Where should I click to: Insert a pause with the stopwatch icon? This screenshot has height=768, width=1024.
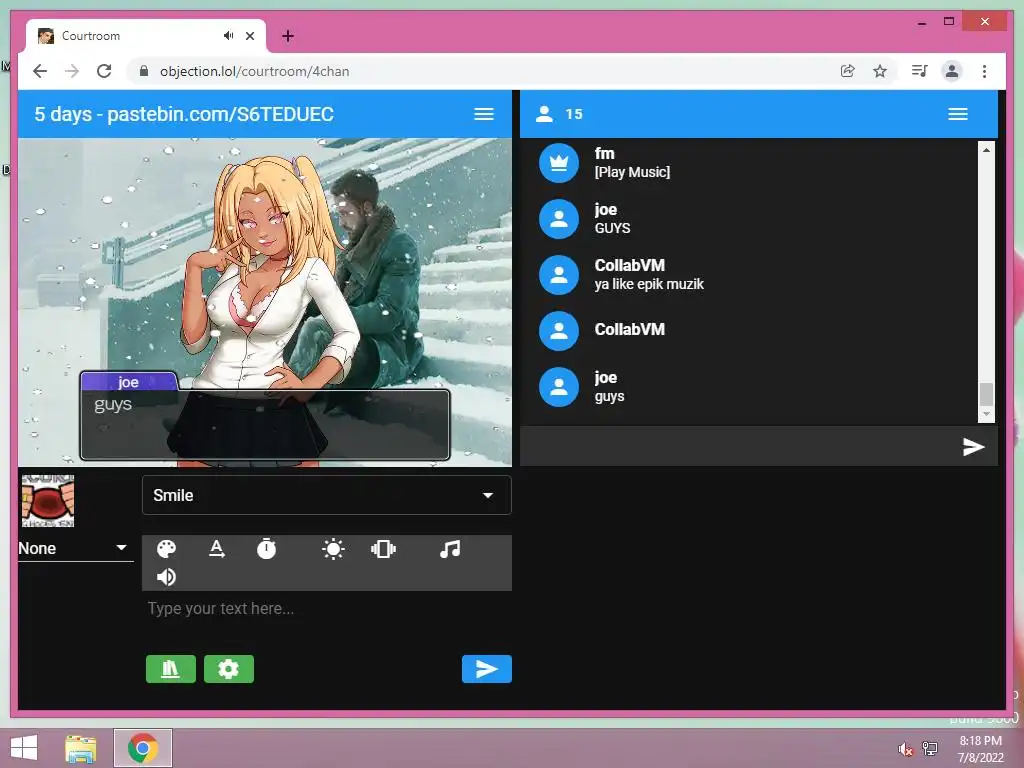[x=266, y=549]
